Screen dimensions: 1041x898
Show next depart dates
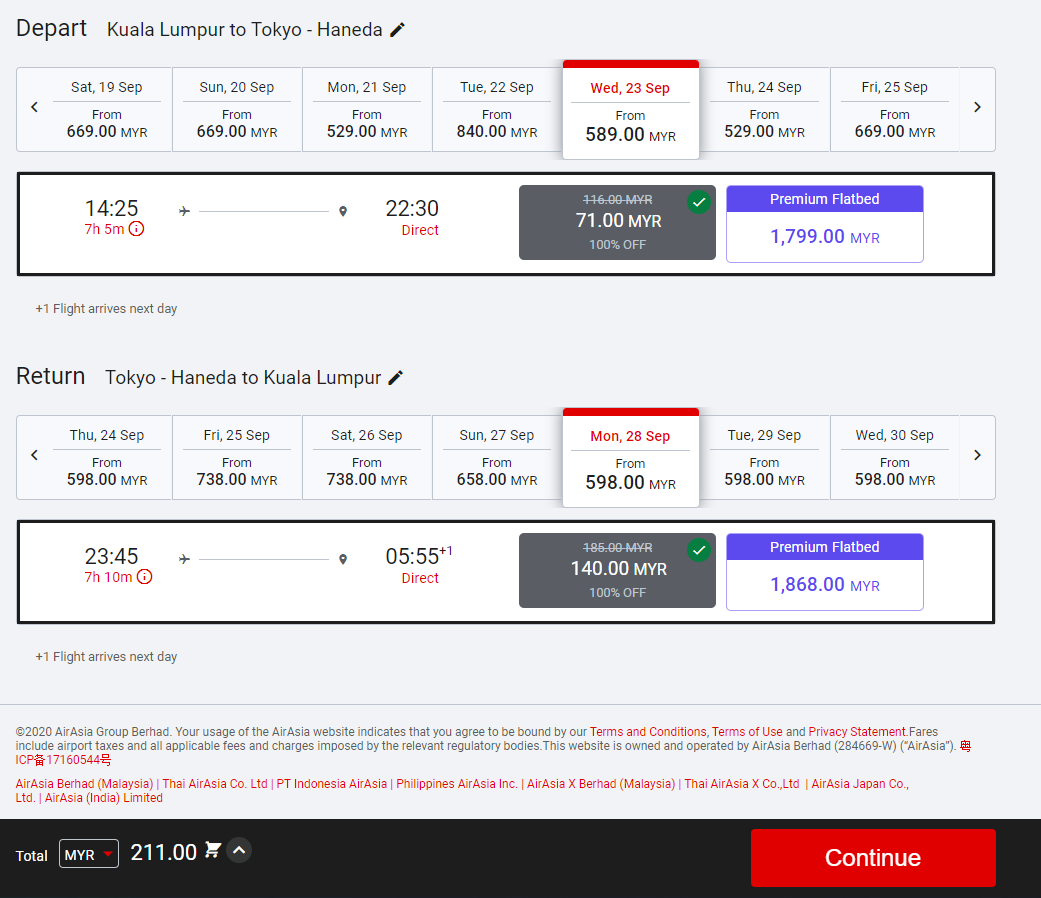click(977, 108)
